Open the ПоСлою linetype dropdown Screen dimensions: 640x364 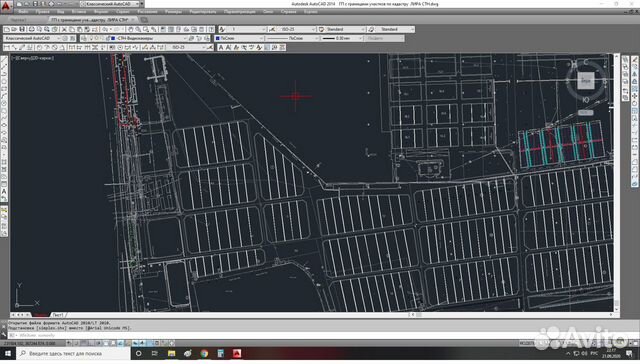[292, 38]
